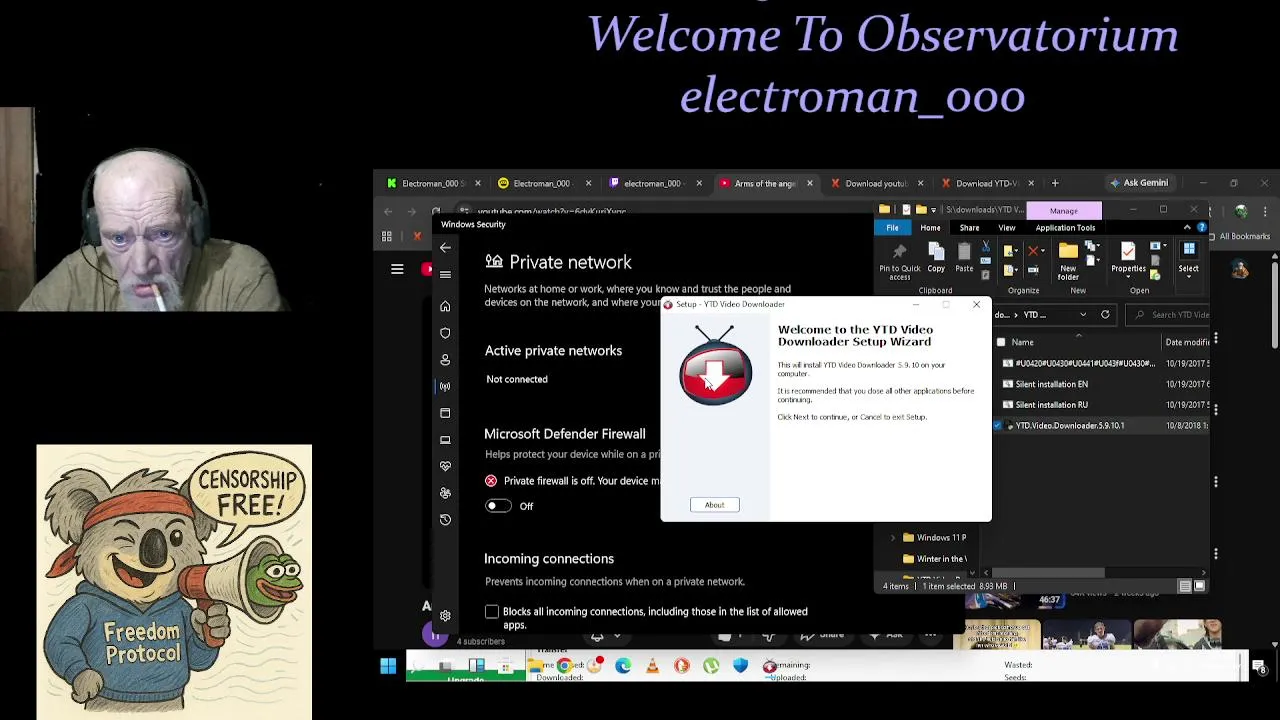The width and height of the screenshot is (1280, 720).
Task: Open Properties in Explorer ribbon
Action: [1128, 258]
